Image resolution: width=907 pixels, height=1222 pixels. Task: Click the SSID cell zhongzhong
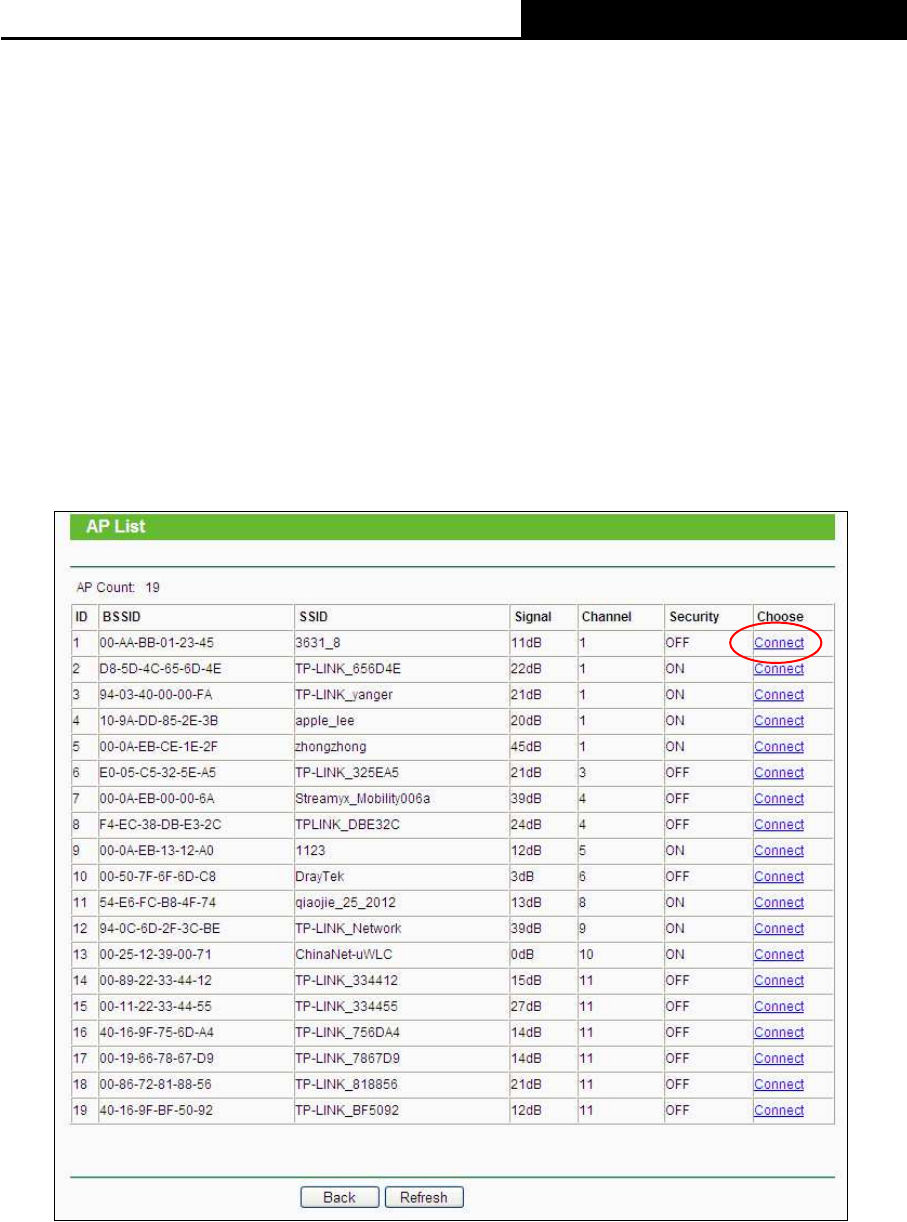point(400,747)
